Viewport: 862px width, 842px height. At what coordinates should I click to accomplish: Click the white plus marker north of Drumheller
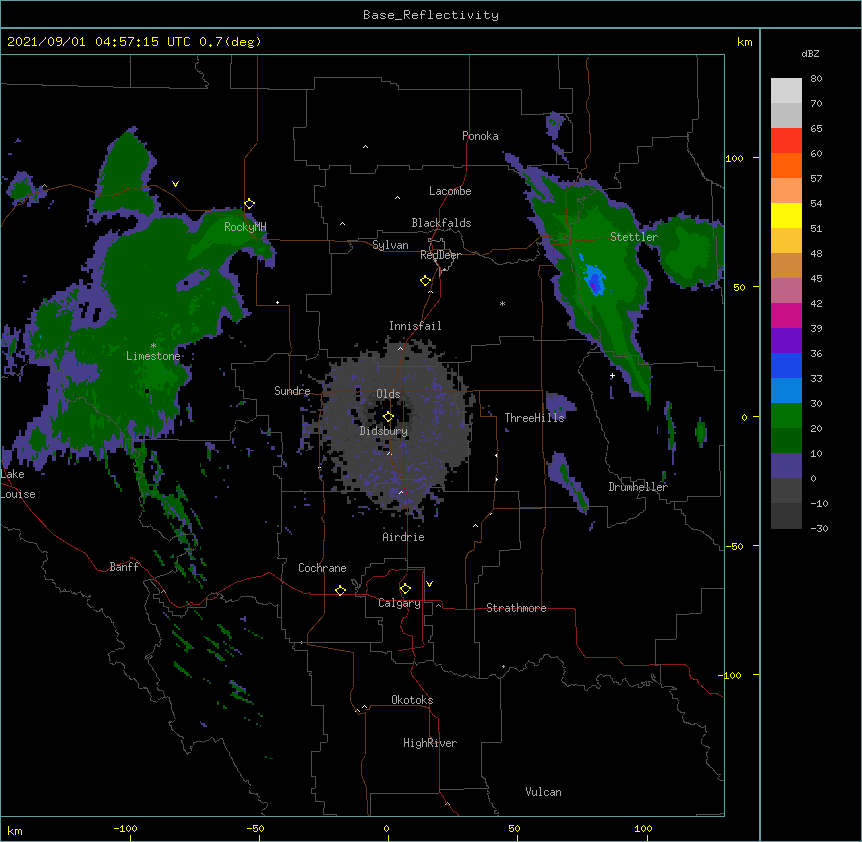tap(612, 375)
